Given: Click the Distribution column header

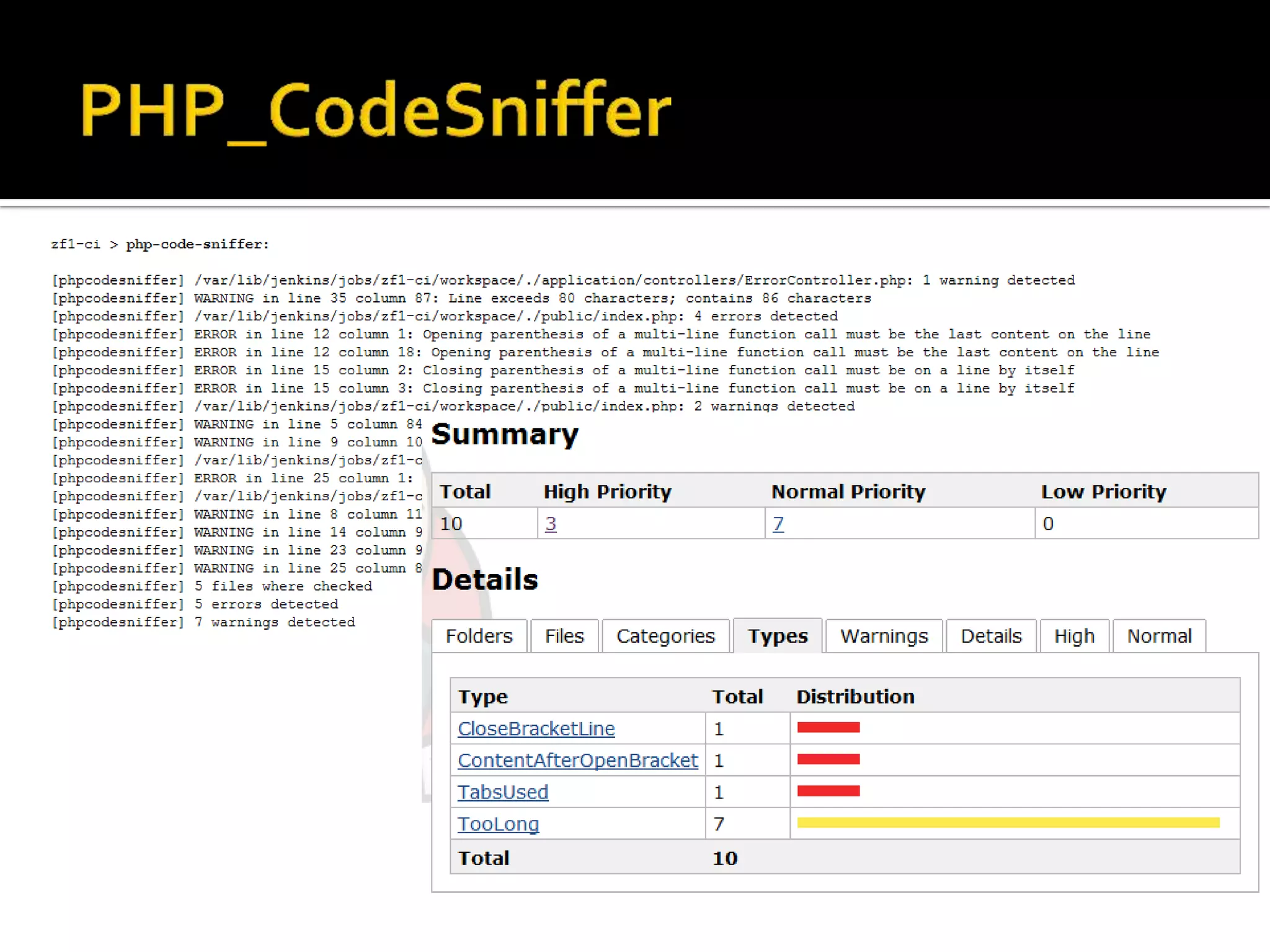Looking at the screenshot, I should point(855,696).
